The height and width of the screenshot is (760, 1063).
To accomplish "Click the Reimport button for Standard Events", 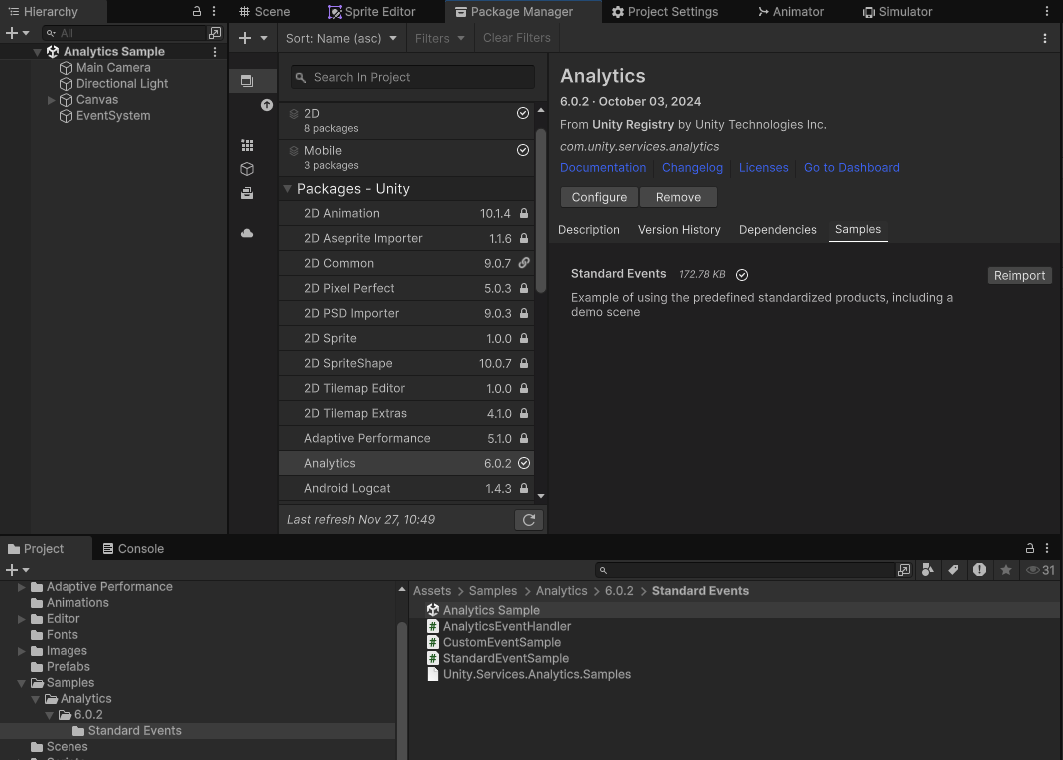I will [1019, 275].
